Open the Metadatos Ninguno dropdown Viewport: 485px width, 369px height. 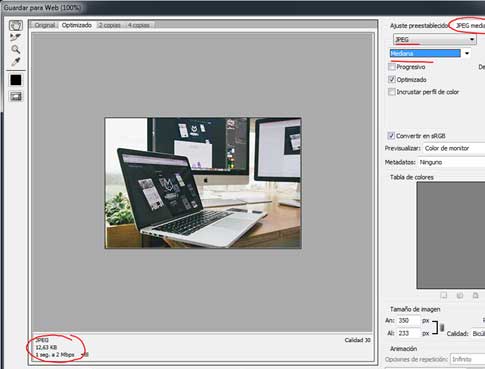(452, 162)
